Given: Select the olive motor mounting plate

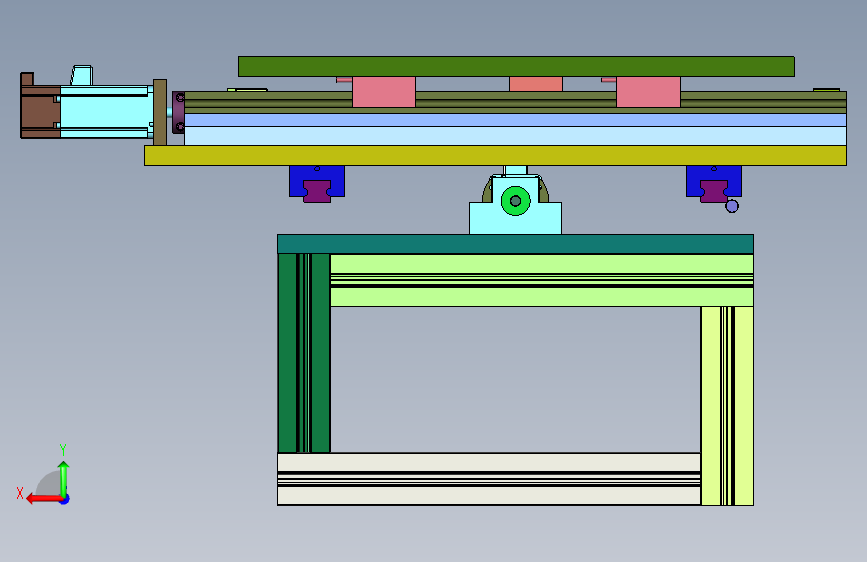Looking at the screenshot, I should (x=160, y=112).
